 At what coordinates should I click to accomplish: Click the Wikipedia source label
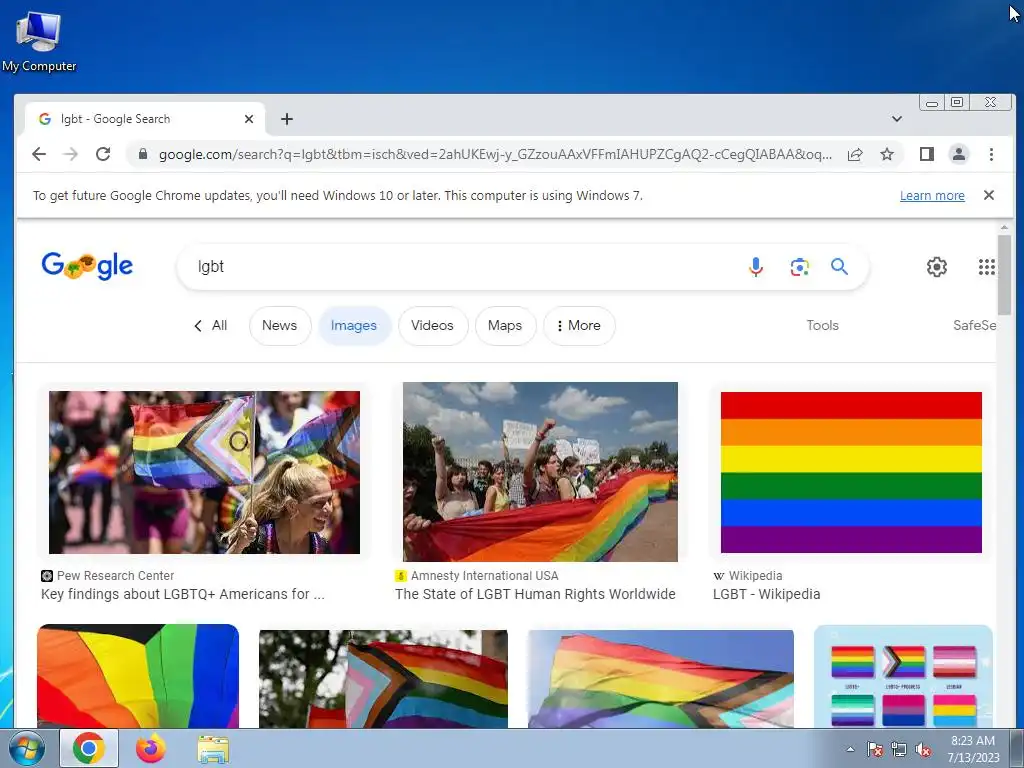pyautogui.click(x=755, y=575)
